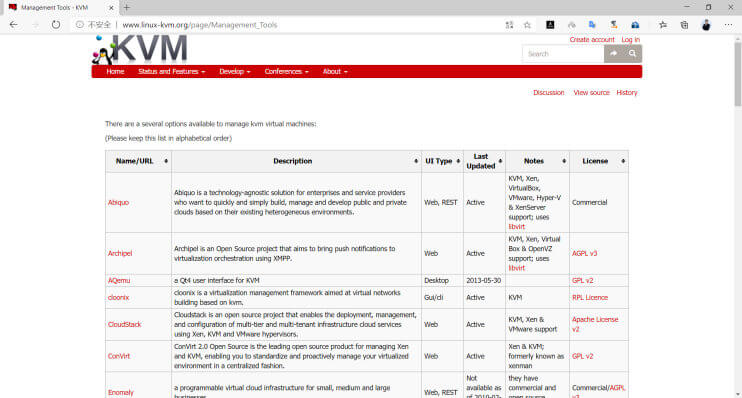The height and width of the screenshot is (398, 742).
Task: Open libvirt link in Abiquo notes
Action: coord(516,227)
